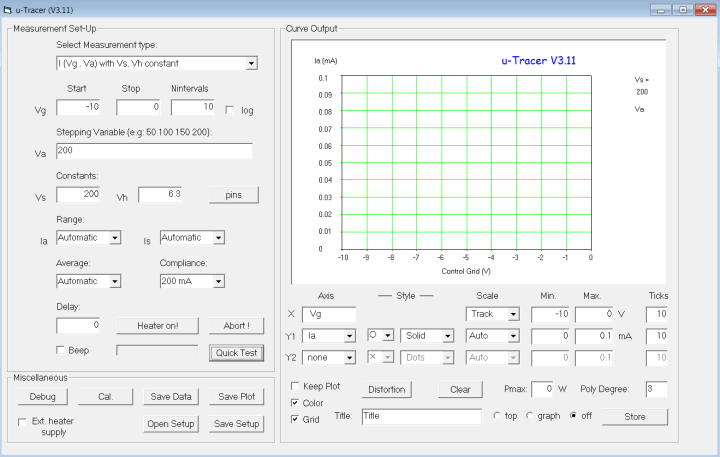Viewport: 720px width, 457px height.
Task: Click the Poly Degree input field
Action: [657, 389]
